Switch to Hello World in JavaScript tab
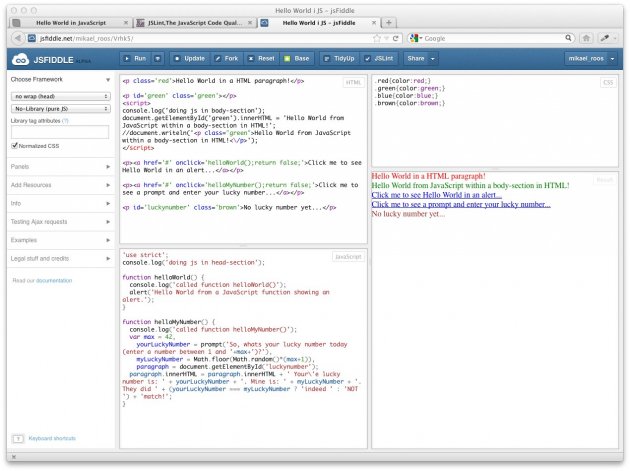The image size is (630, 471). coord(71,23)
